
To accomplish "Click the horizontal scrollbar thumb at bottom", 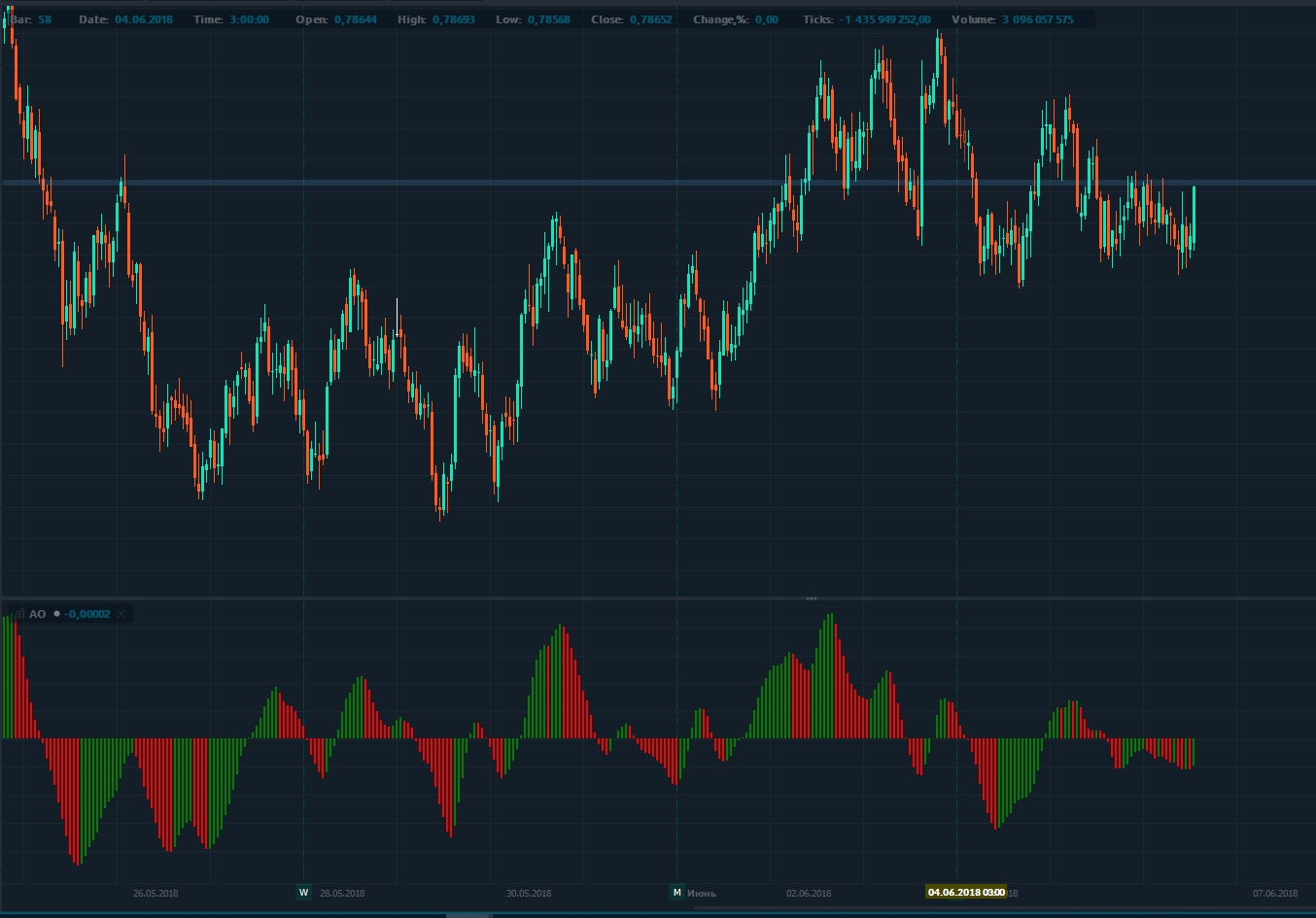I will coord(468,914).
